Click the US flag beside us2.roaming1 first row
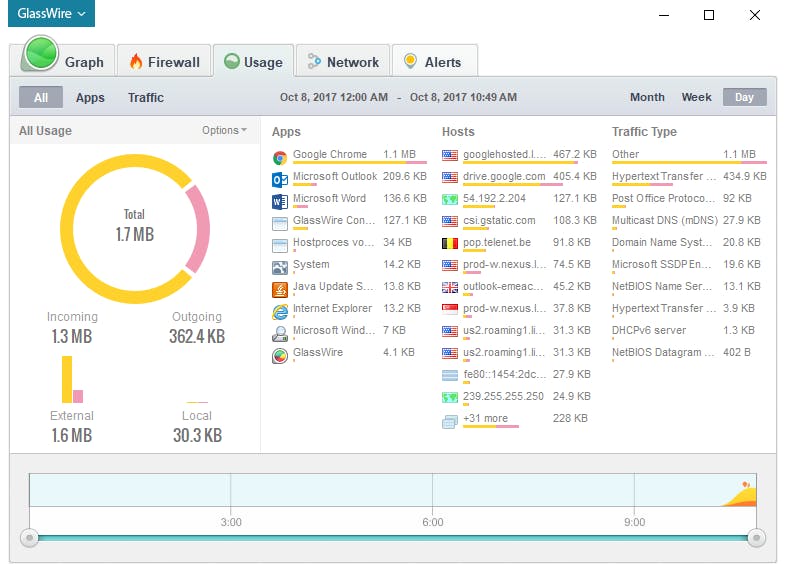This screenshot has height=572, width=786. [450, 331]
